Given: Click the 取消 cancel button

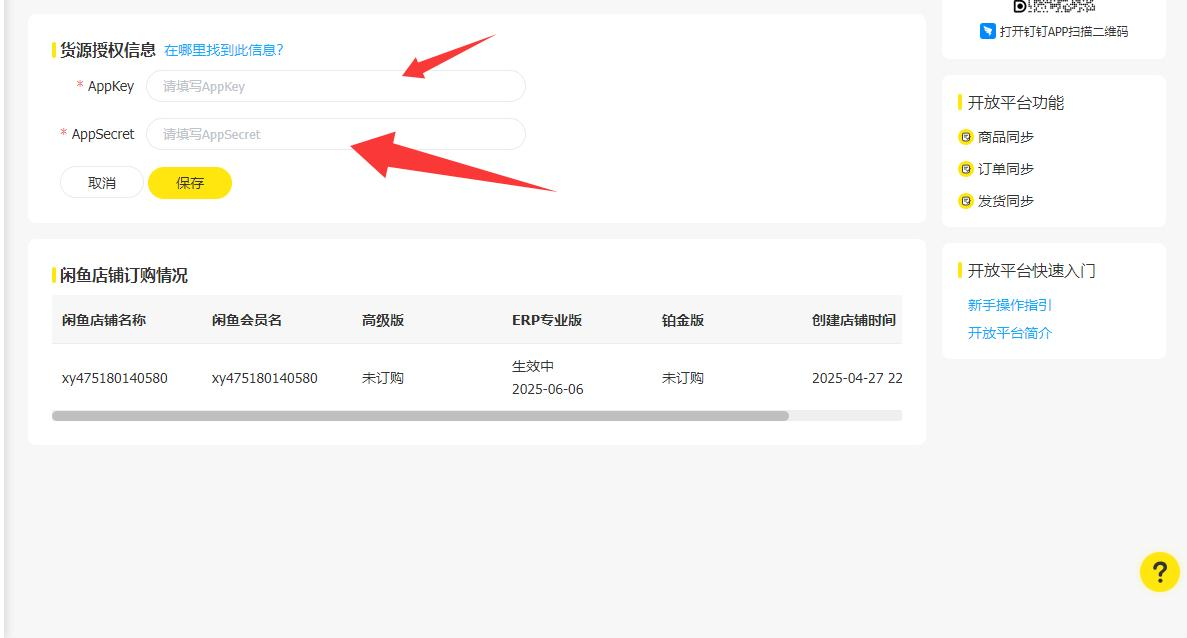Looking at the screenshot, I should pyautogui.click(x=101, y=183).
